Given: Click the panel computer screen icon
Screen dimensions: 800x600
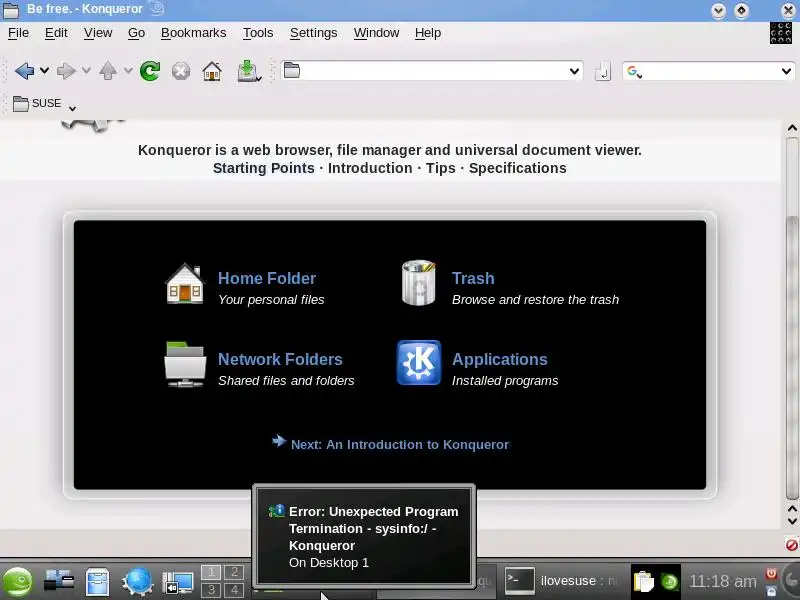Looking at the screenshot, I should [178, 582].
